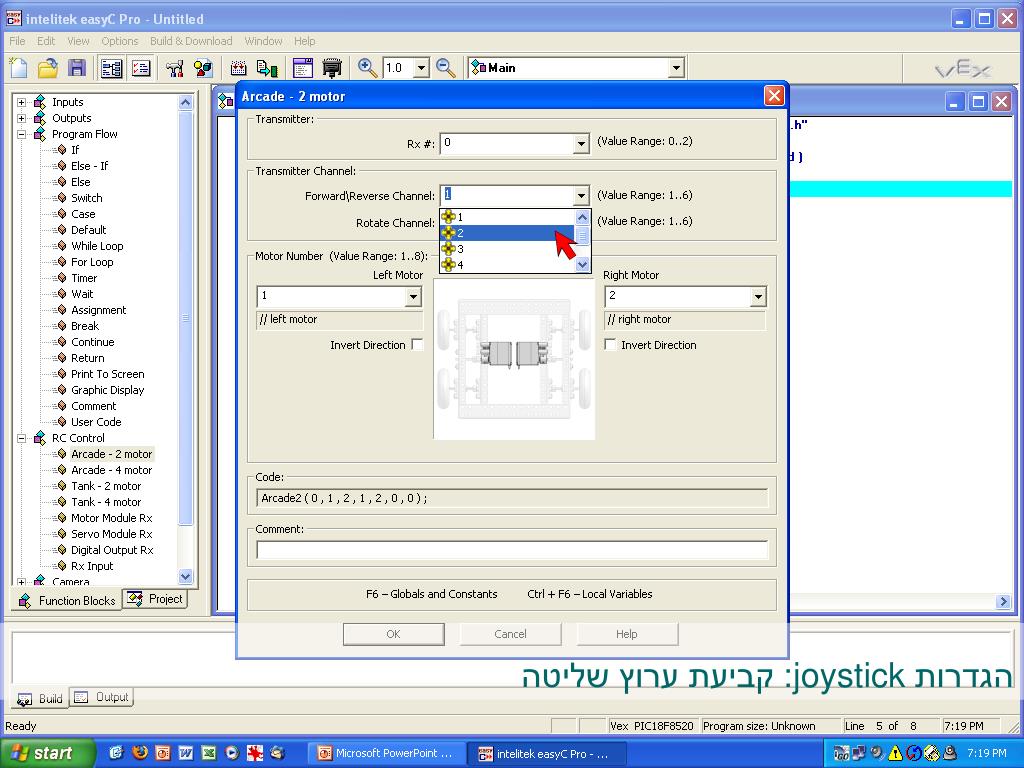This screenshot has height=768, width=1024.
Task: Open a project using the folder icon
Action: (48, 68)
